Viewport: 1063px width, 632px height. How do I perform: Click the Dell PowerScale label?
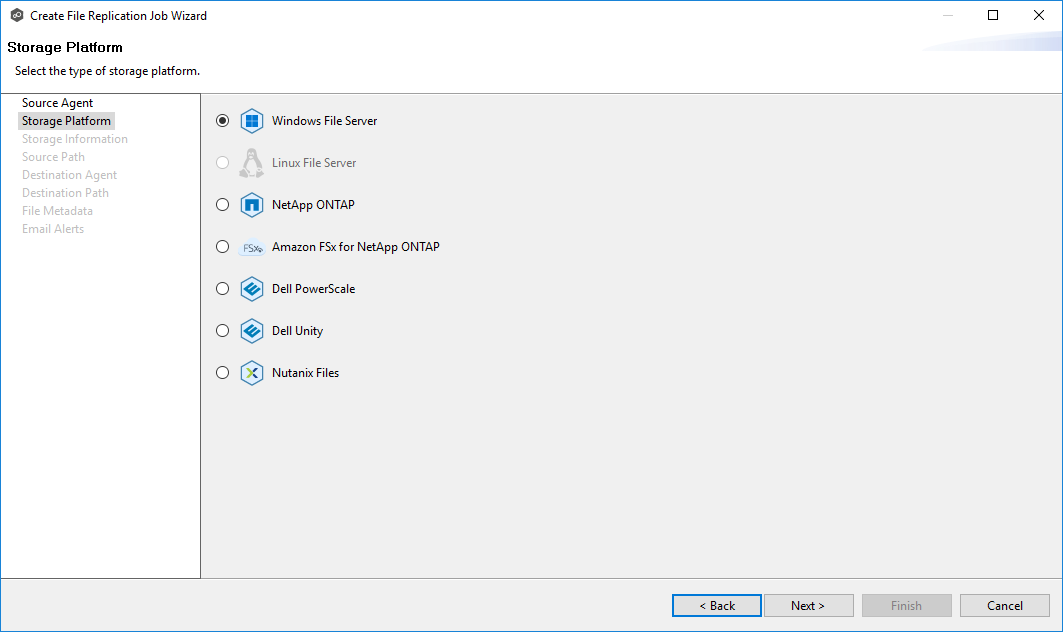pos(313,289)
